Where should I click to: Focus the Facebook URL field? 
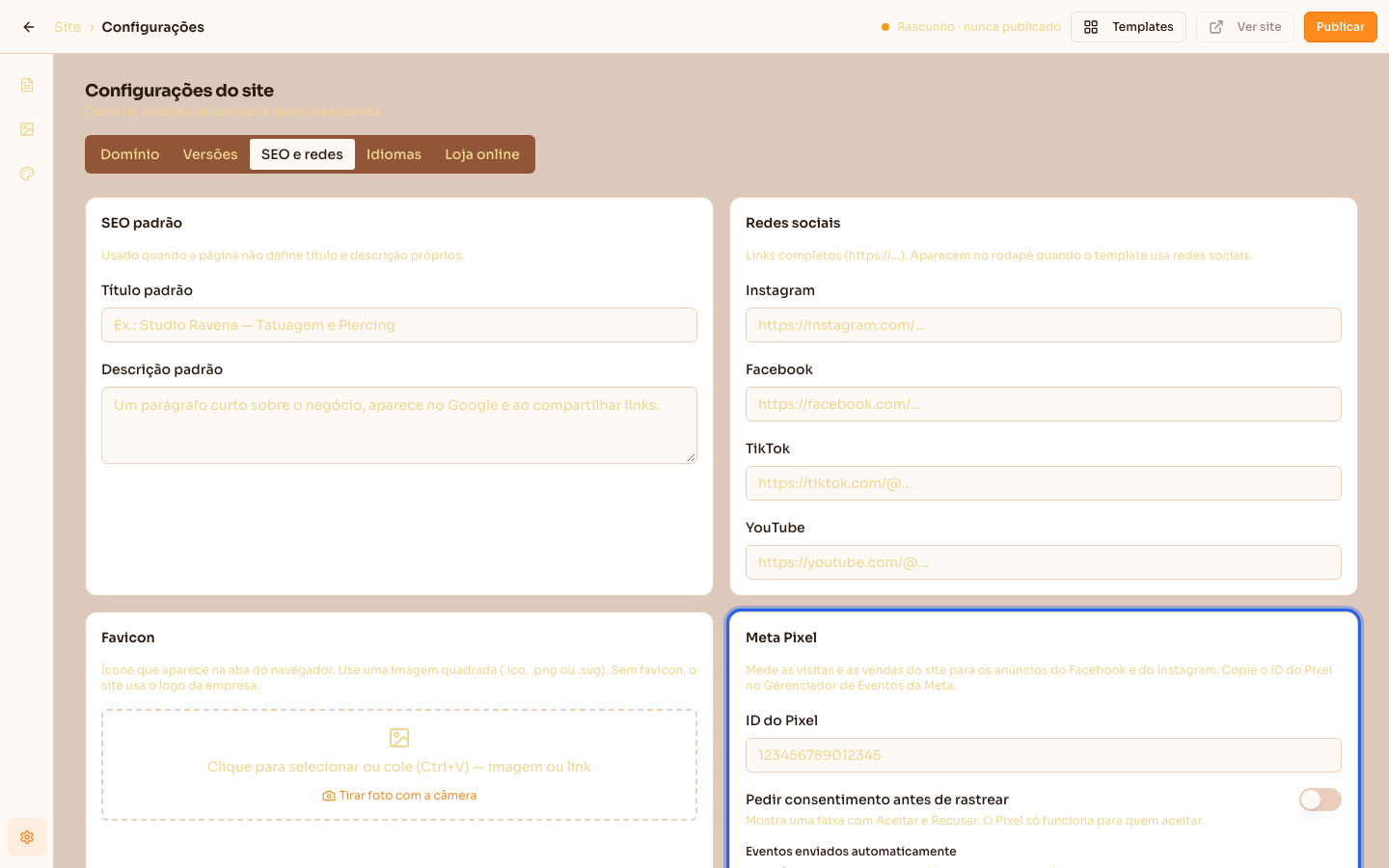point(1044,404)
